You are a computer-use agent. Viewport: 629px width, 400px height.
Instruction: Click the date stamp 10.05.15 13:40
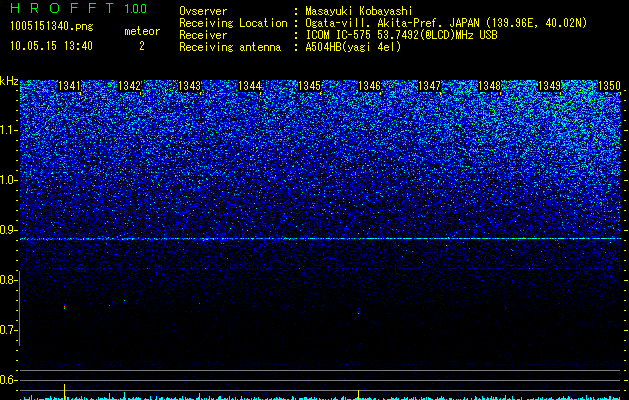[51, 46]
